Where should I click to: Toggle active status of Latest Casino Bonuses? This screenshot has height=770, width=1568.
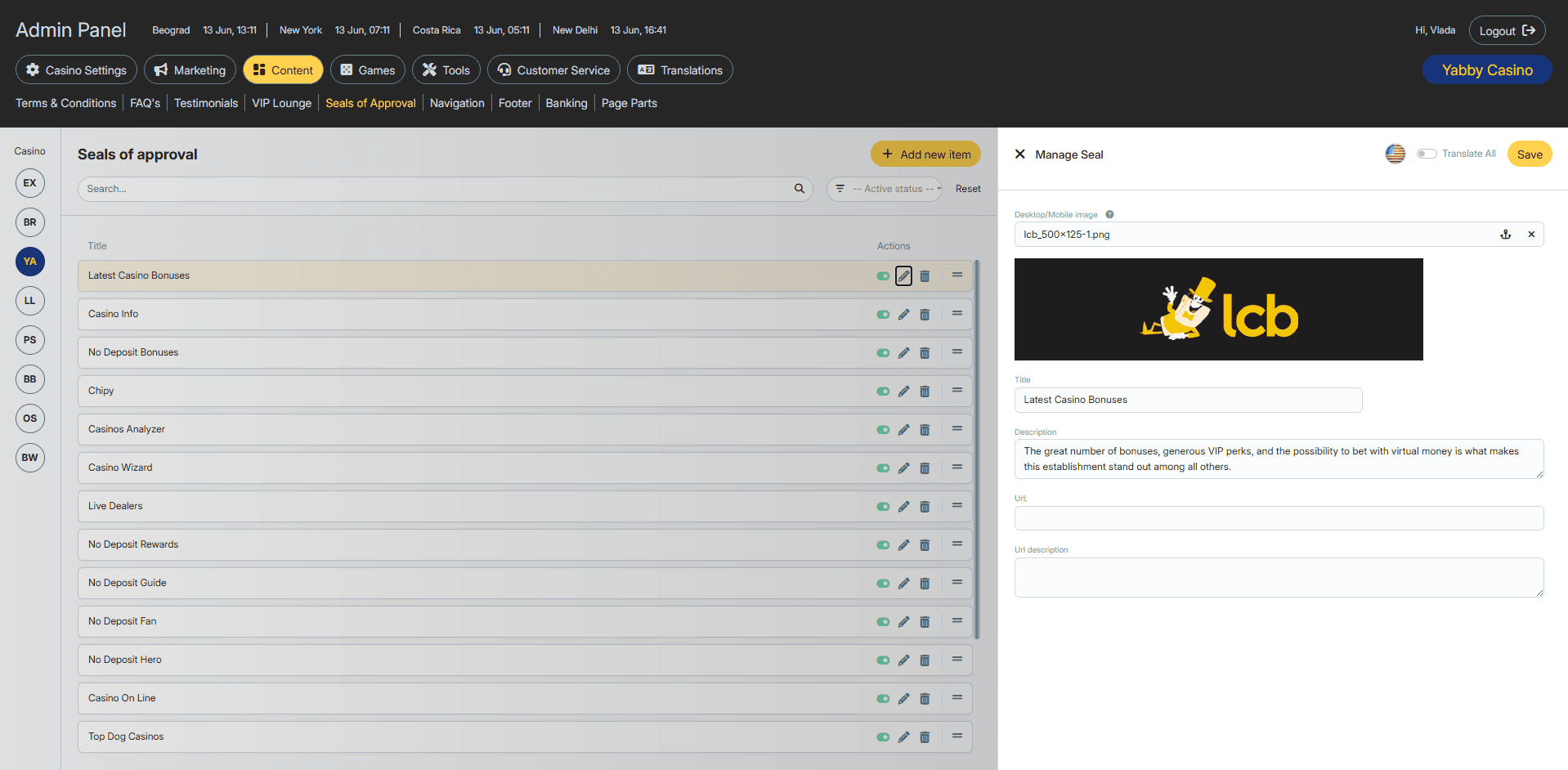tap(883, 276)
